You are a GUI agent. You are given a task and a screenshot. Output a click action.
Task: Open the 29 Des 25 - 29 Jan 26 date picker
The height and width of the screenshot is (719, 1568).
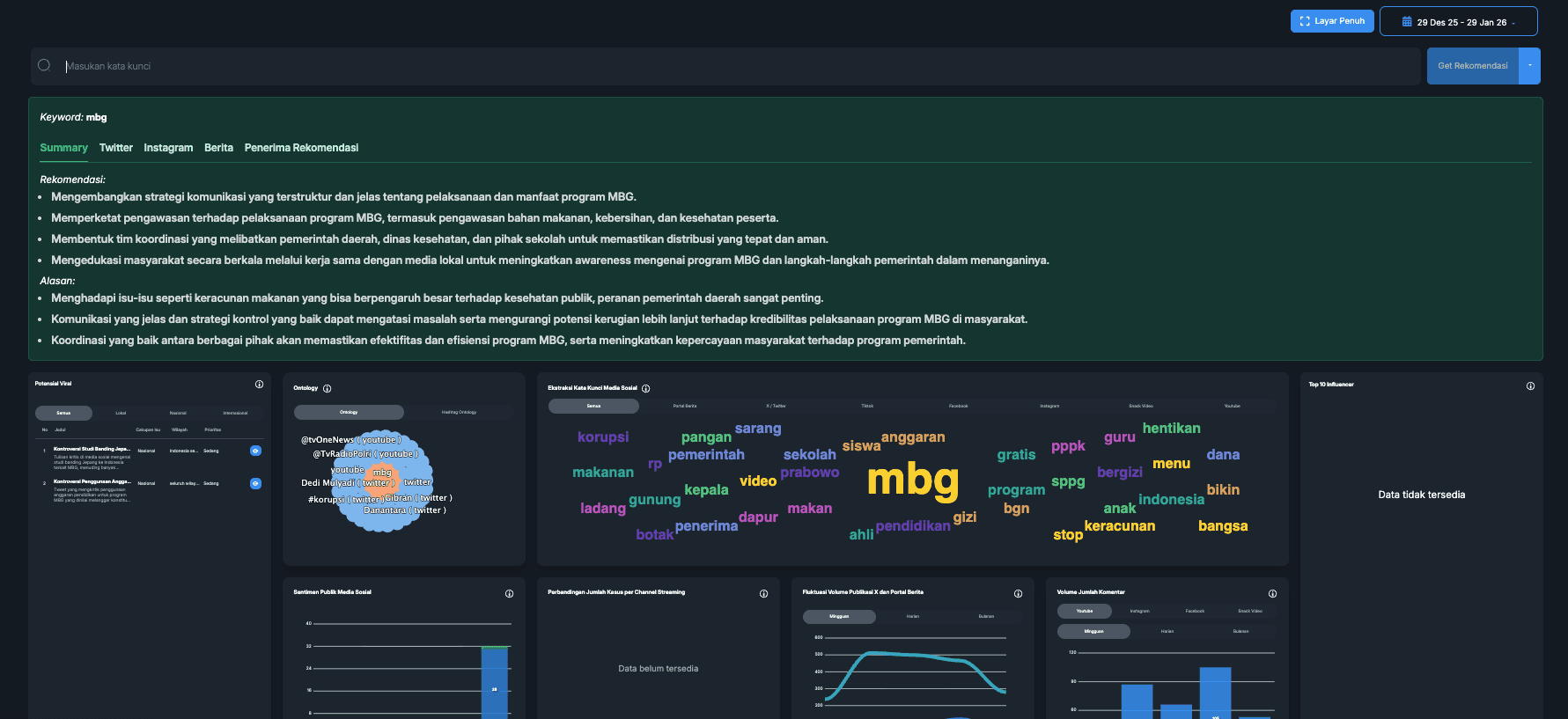[x=1459, y=21]
